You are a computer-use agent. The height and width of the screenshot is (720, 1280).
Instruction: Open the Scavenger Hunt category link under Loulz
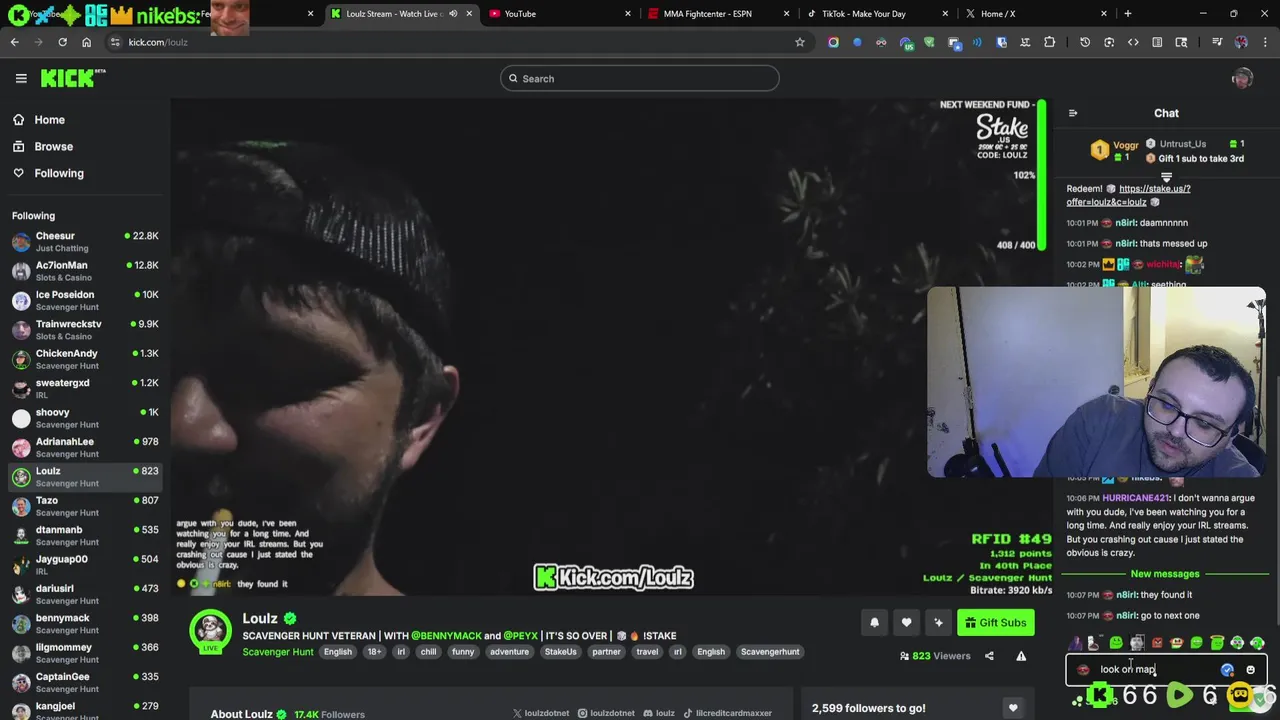point(278,652)
